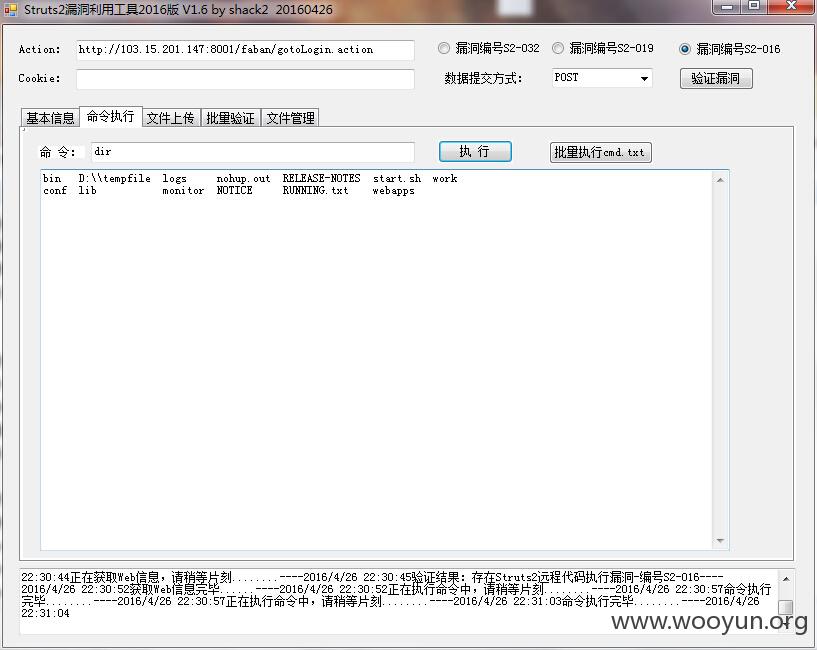Image resolution: width=817 pixels, height=650 pixels.
Task: Focus the Action URL input field
Action: 245,50
